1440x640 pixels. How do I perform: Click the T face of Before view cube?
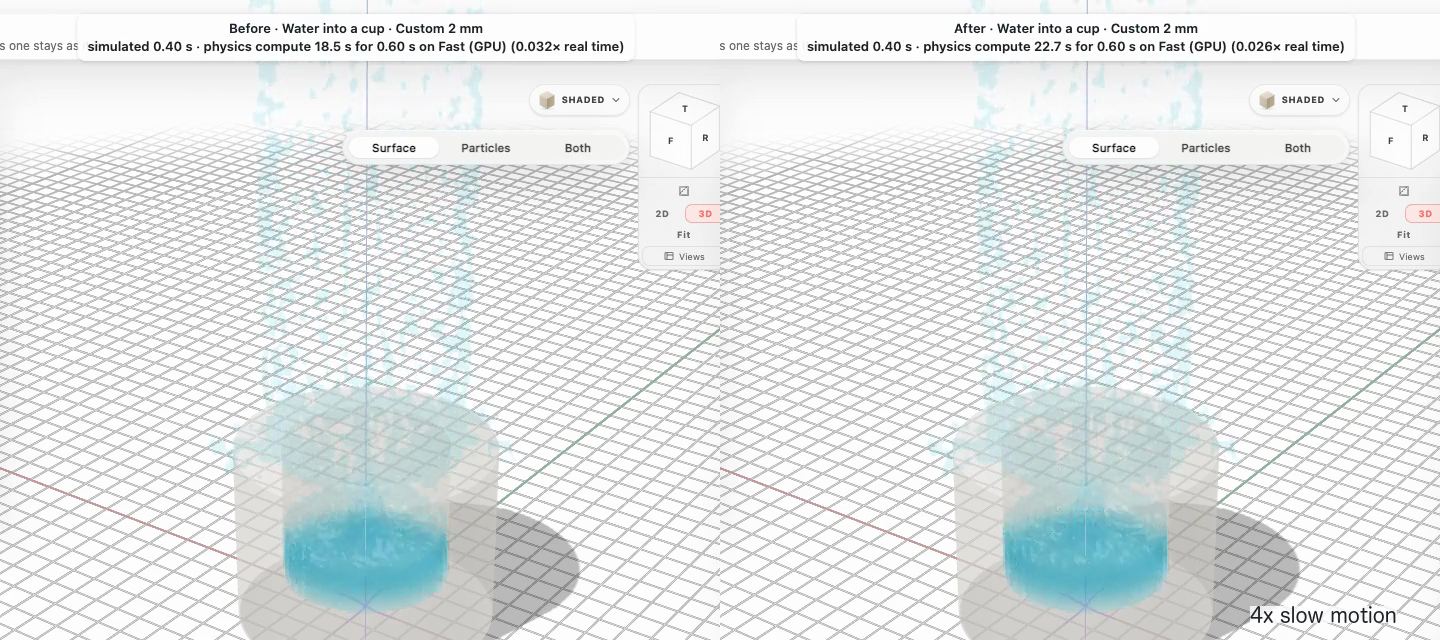tap(685, 108)
